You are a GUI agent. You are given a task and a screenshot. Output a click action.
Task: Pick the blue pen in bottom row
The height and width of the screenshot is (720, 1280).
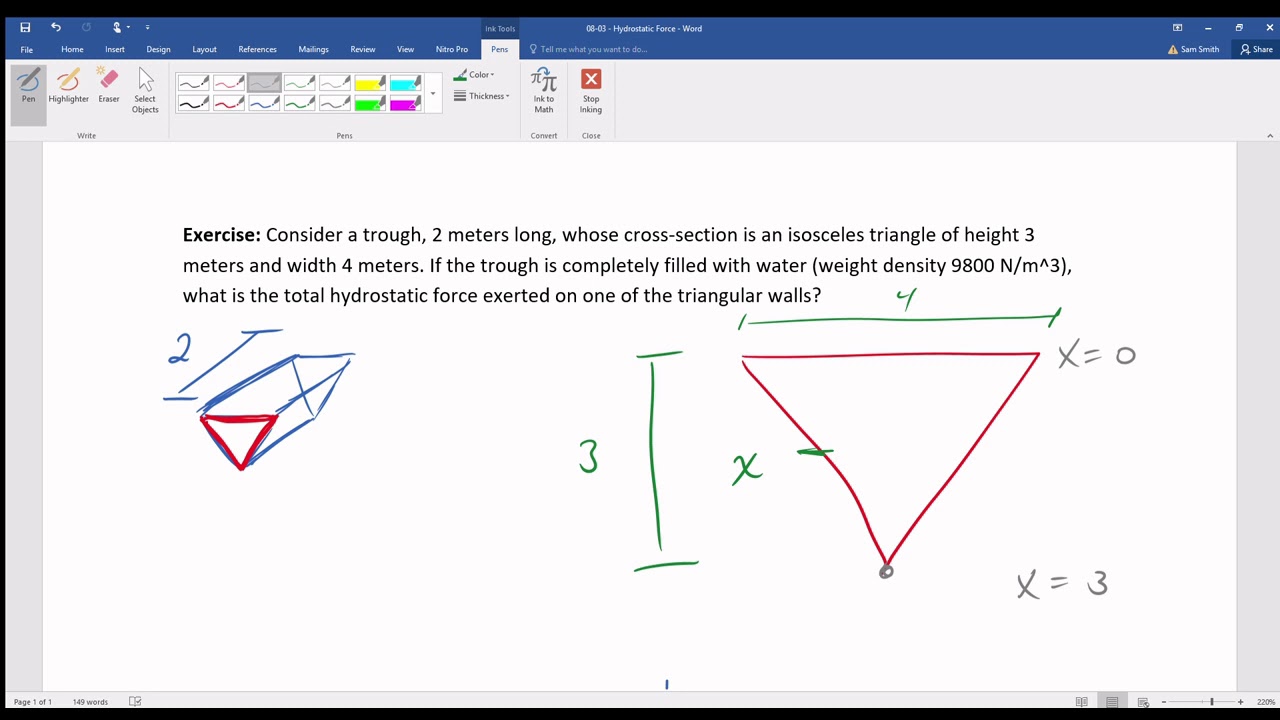264,104
